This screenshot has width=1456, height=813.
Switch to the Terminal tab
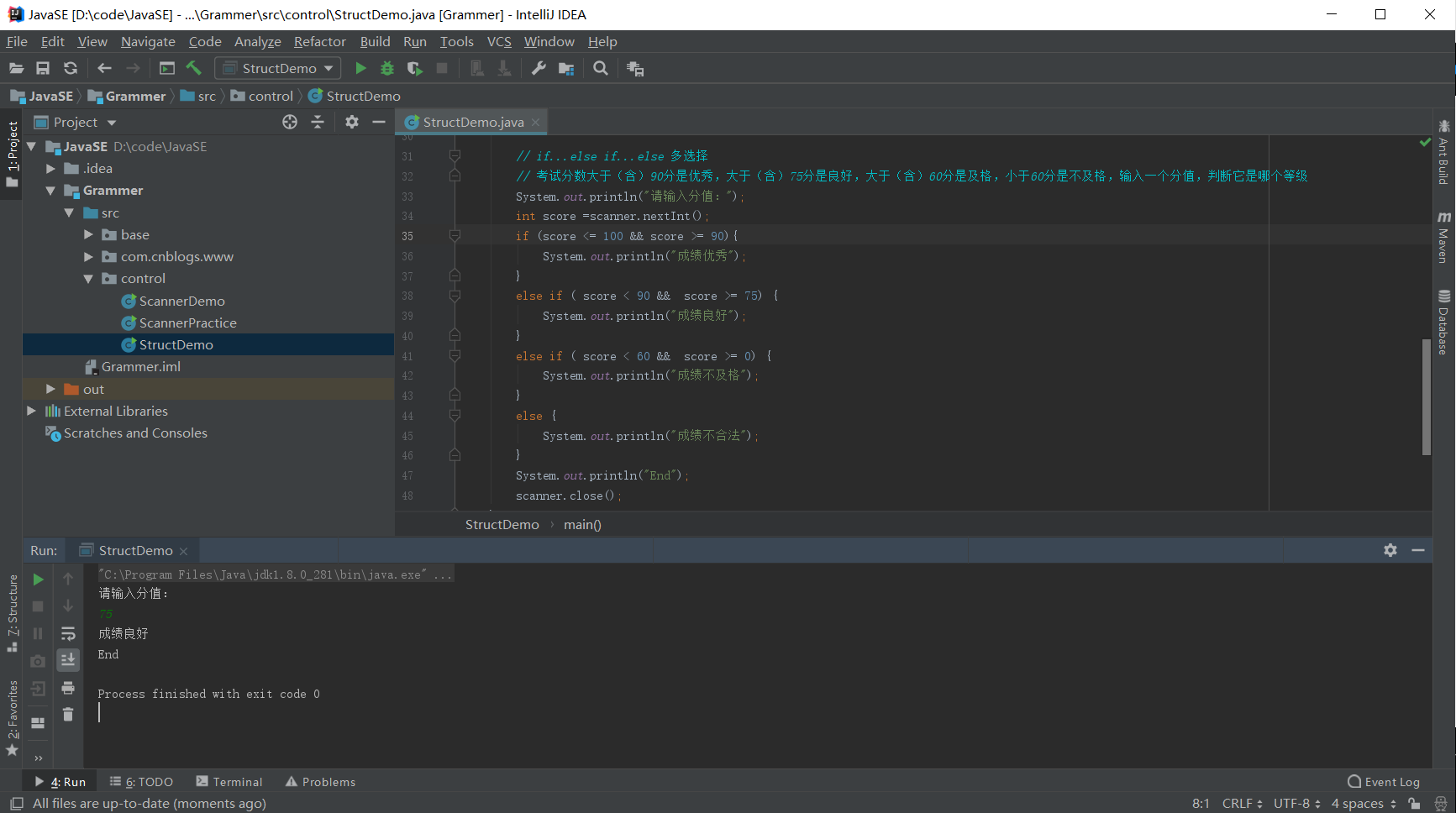pos(229,782)
